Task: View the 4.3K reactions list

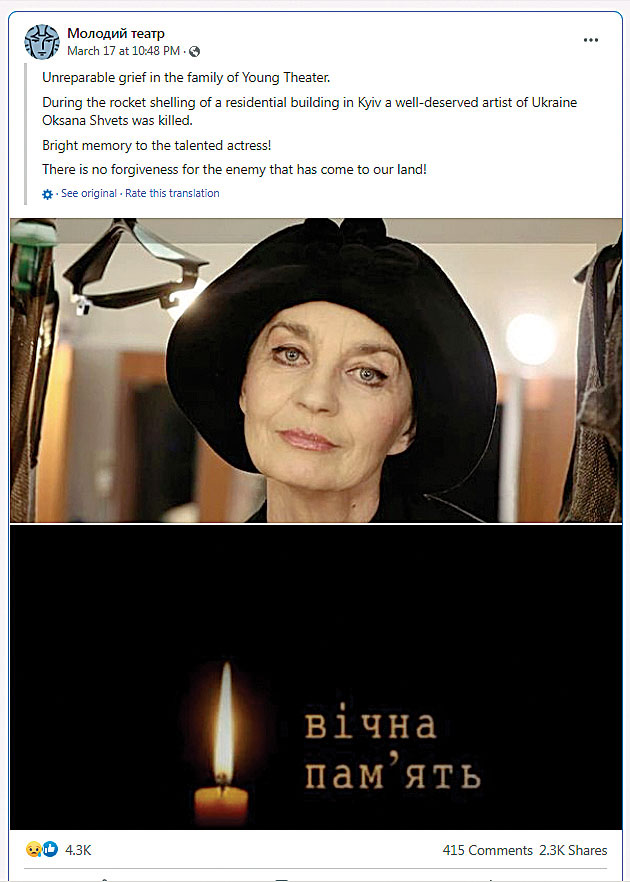Action: pyautogui.click(x=78, y=850)
